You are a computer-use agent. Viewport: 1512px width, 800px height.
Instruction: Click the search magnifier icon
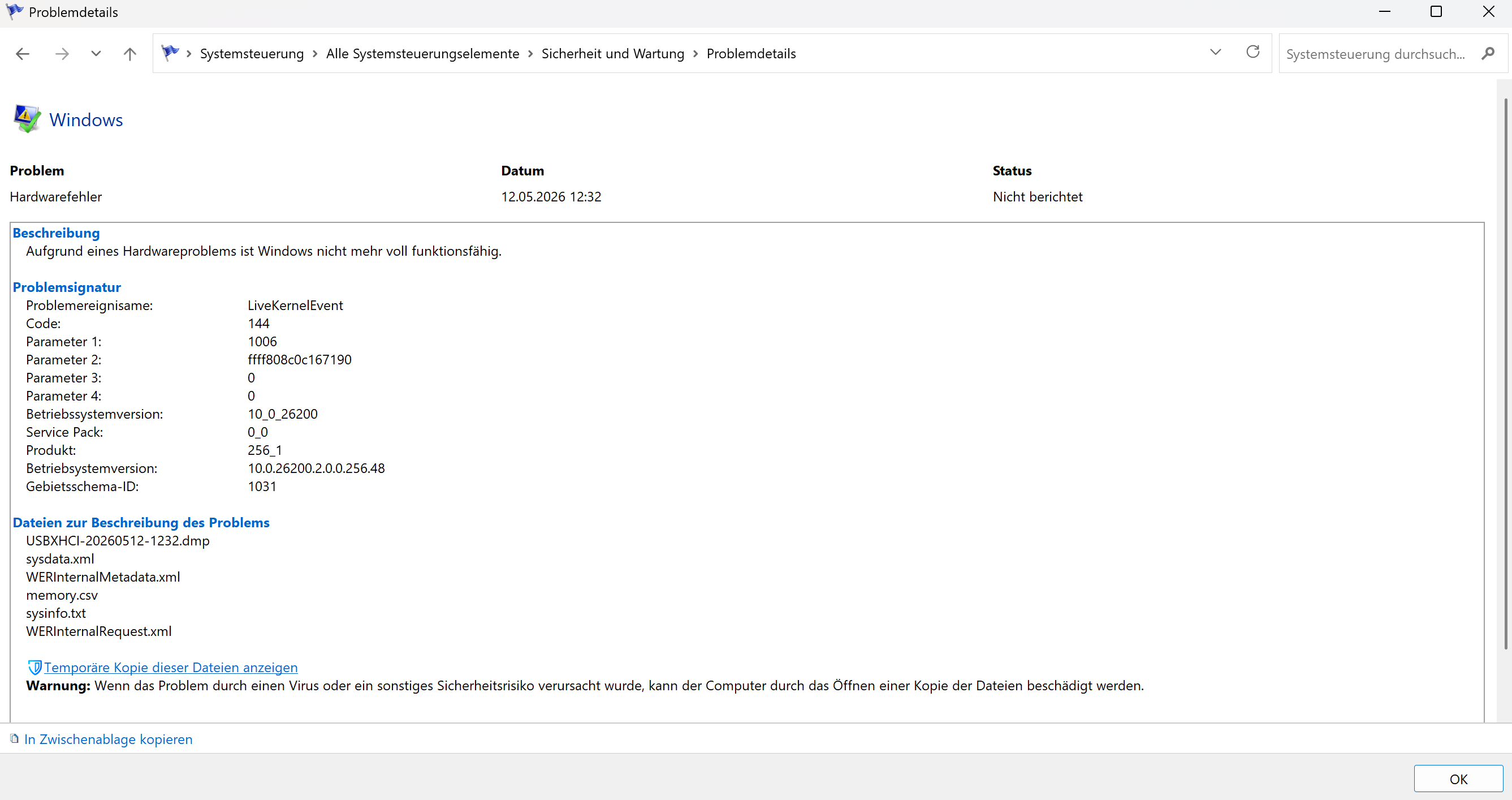tap(1488, 53)
